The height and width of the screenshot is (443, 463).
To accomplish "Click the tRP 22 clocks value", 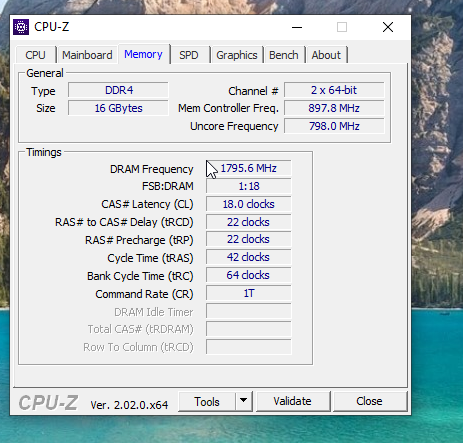I will (249, 239).
